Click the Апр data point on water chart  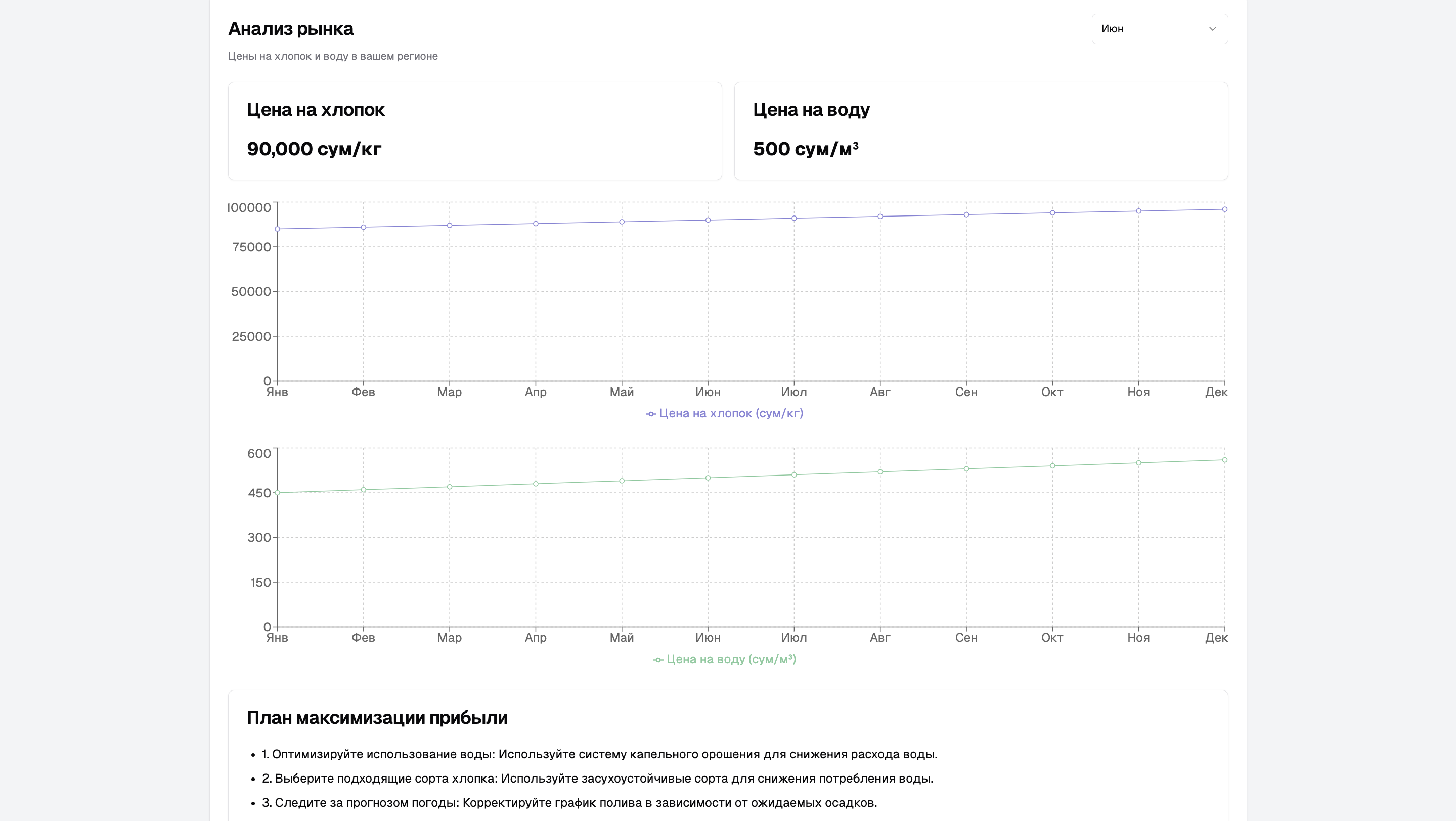click(x=536, y=484)
